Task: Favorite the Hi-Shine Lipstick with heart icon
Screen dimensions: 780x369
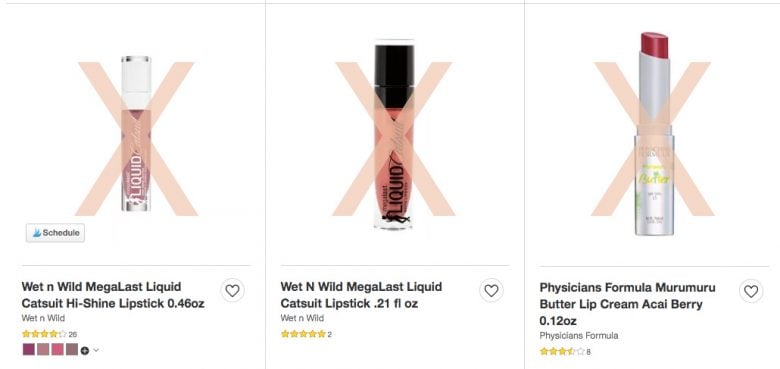Action: 232,290
